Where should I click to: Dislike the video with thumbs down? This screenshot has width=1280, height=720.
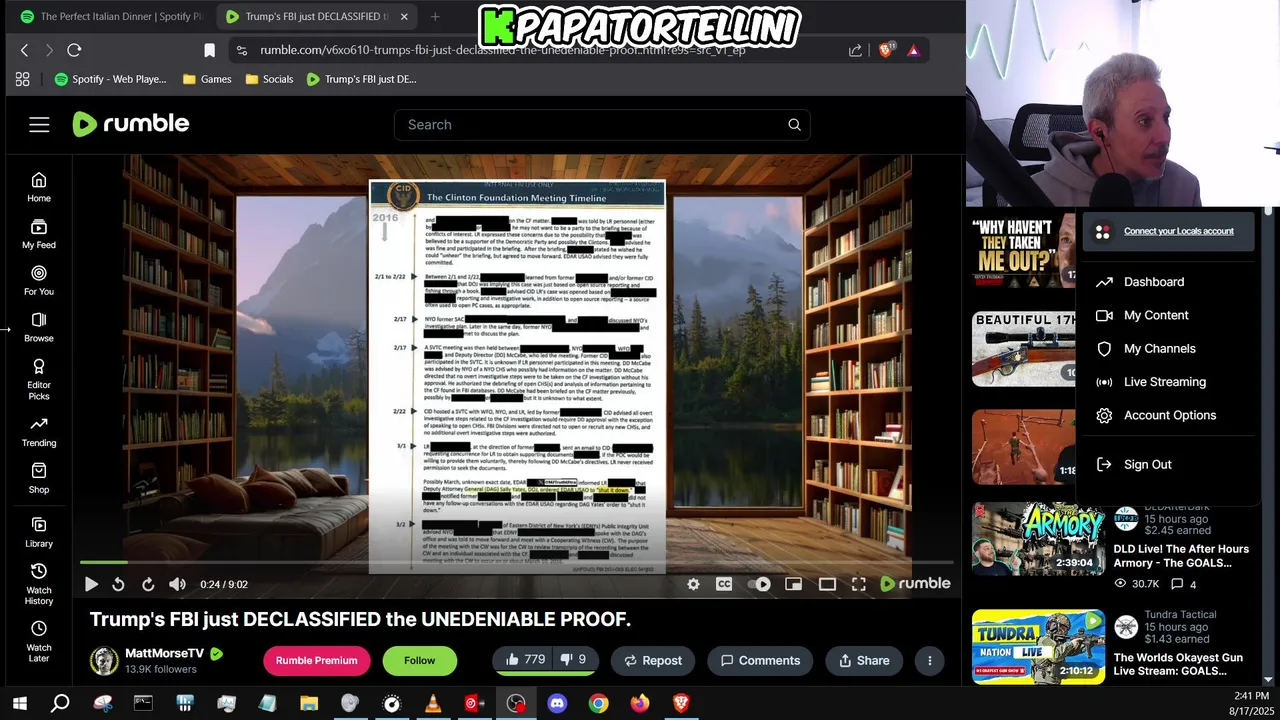[x=574, y=660]
